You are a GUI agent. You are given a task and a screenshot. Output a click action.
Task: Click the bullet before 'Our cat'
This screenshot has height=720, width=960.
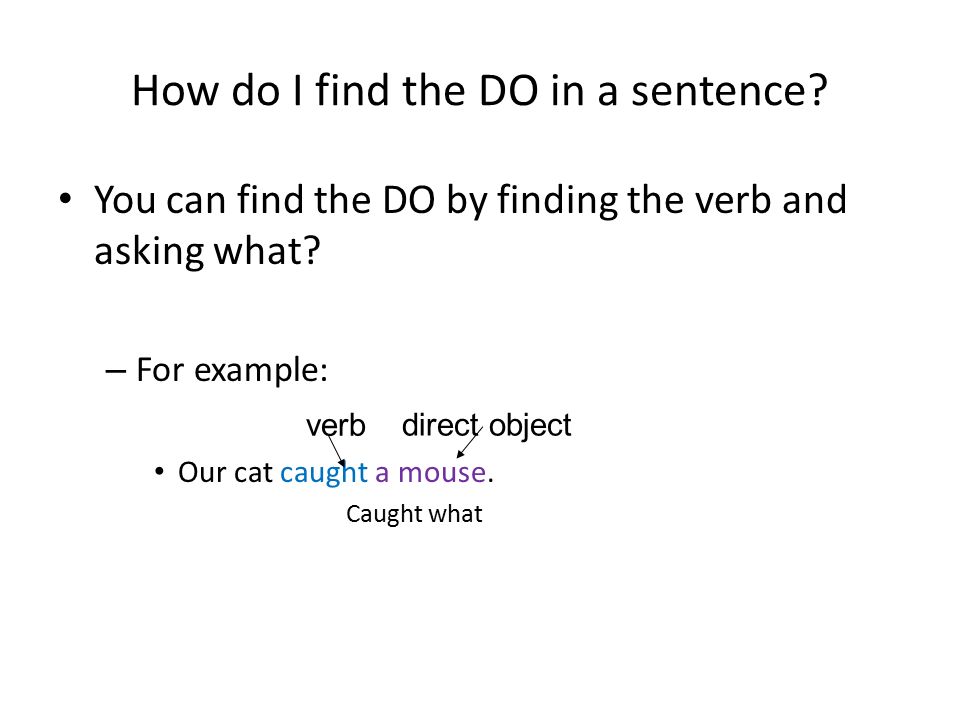click(159, 472)
